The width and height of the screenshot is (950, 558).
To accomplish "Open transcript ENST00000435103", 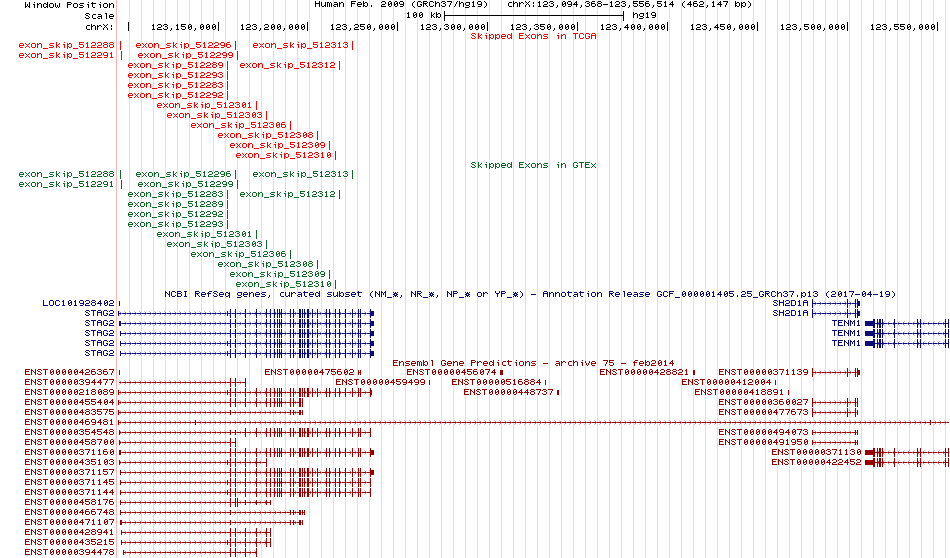I will point(69,462).
